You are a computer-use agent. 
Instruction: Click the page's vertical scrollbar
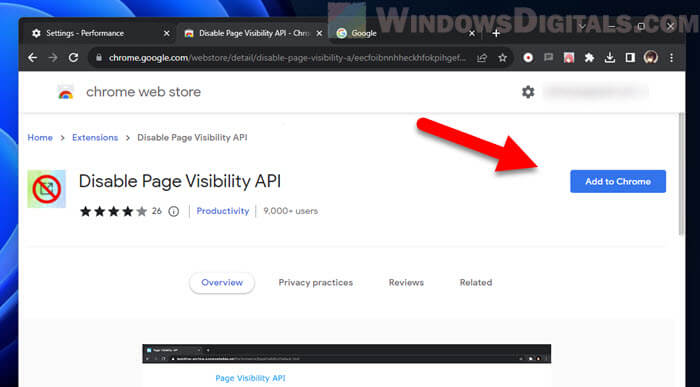click(681, 174)
